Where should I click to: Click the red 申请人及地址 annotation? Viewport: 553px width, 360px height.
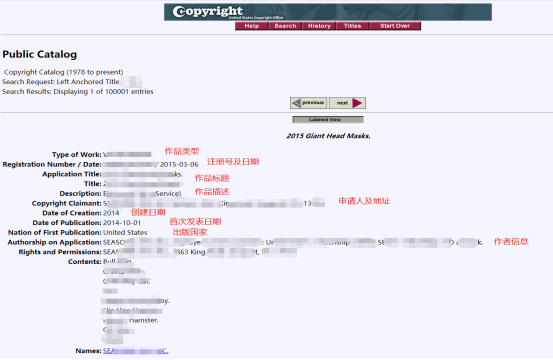click(x=364, y=201)
